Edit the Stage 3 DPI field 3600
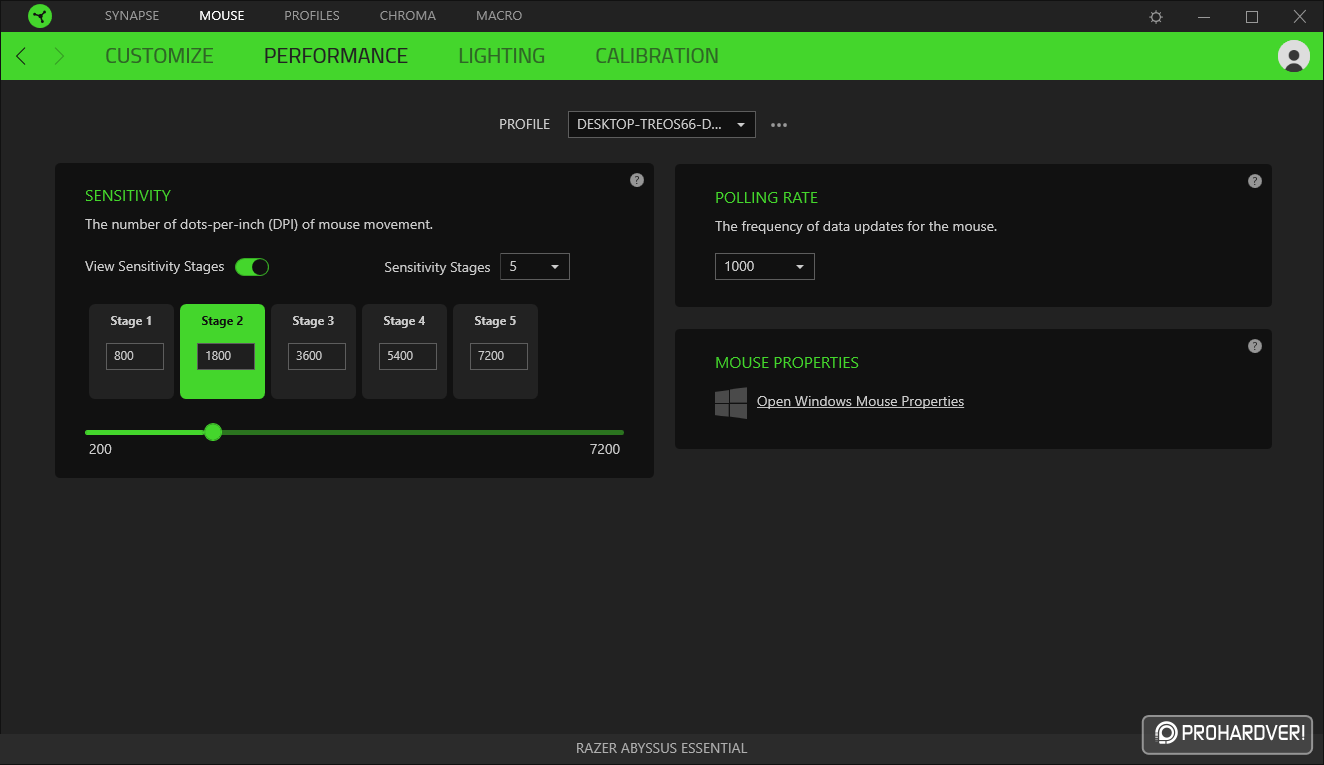Image resolution: width=1324 pixels, height=765 pixels. (x=317, y=356)
